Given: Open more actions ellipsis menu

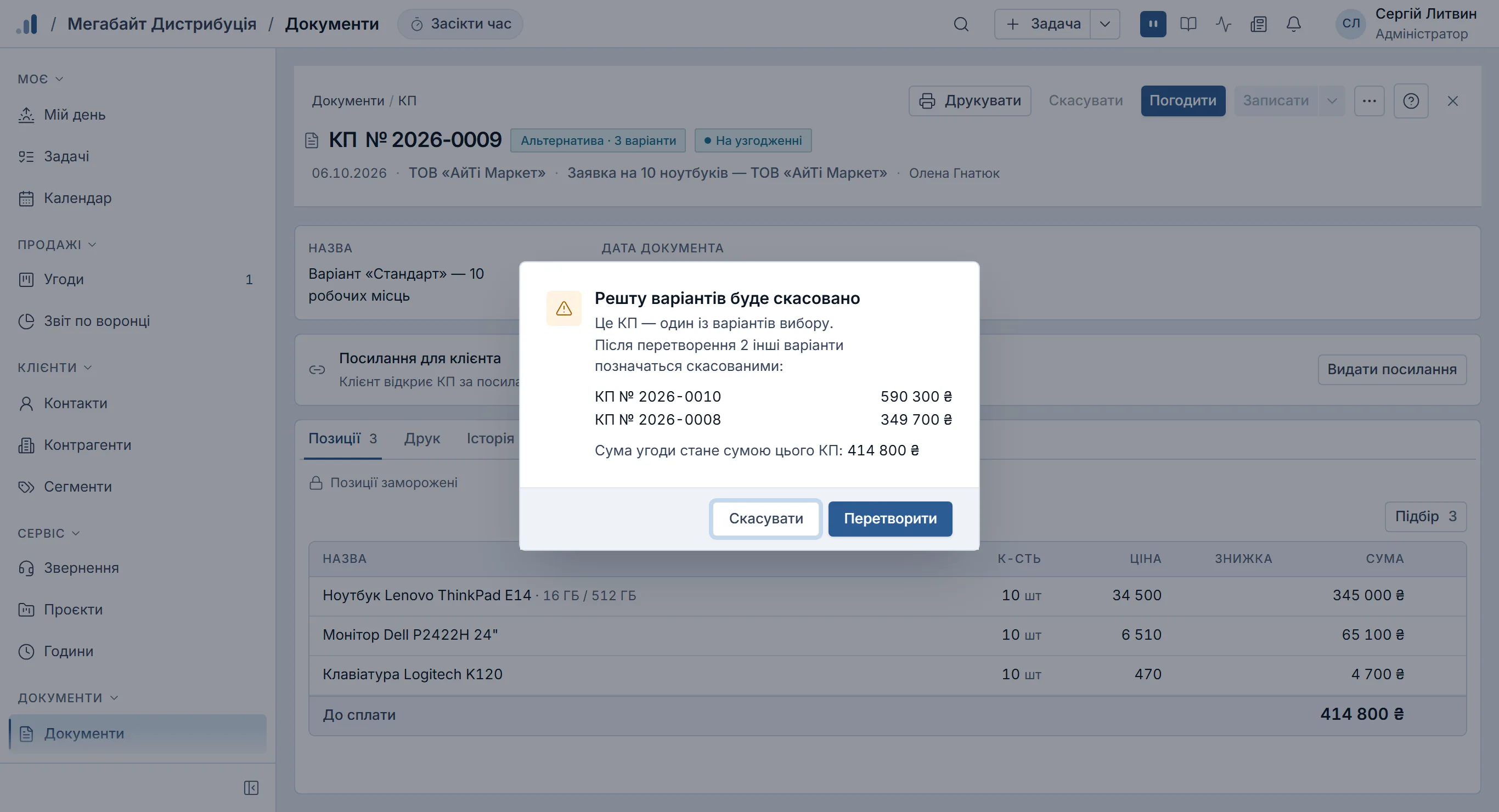Looking at the screenshot, I should [1368, 101].
